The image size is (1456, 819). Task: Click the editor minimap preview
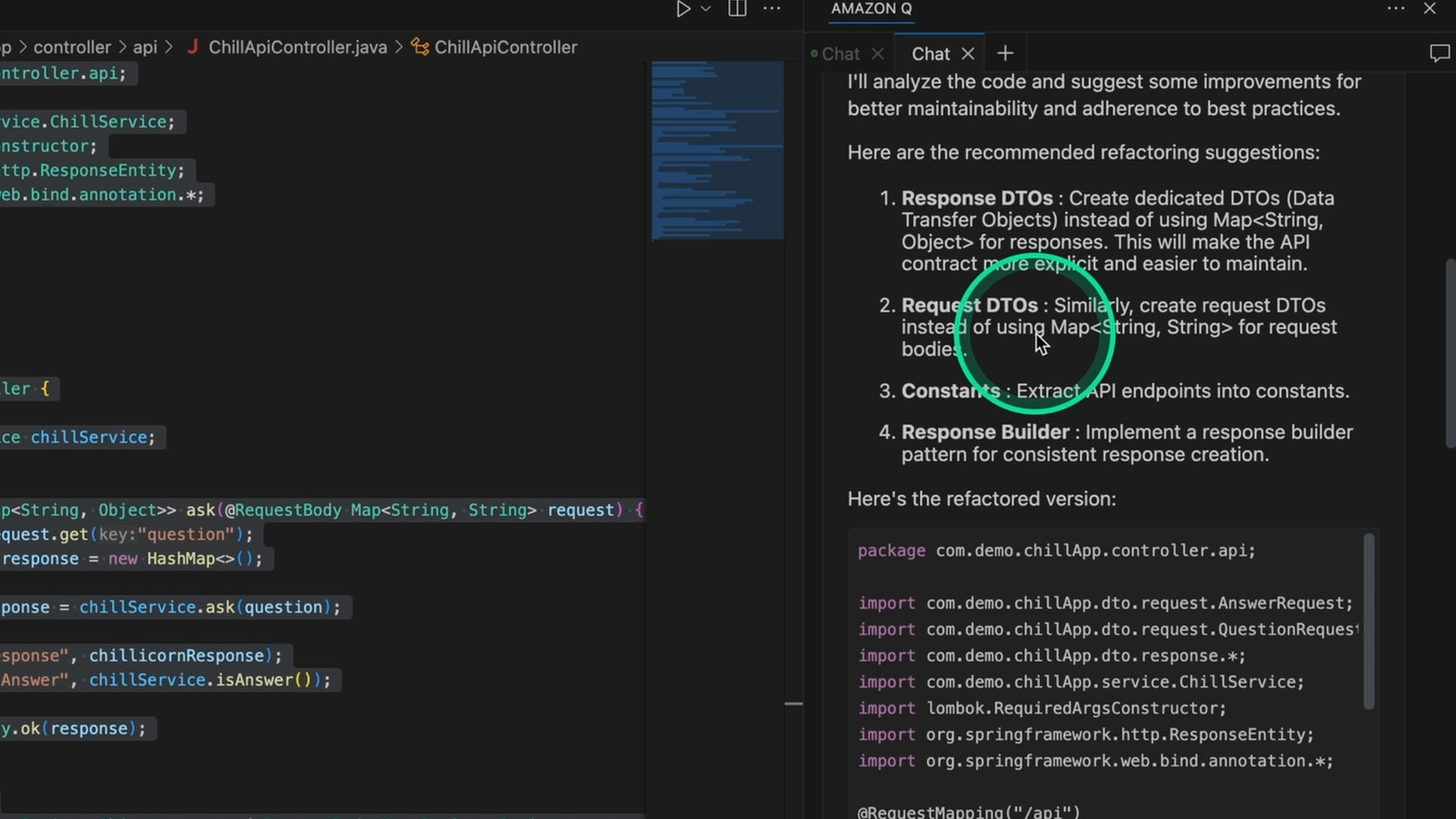coord(717,152)
